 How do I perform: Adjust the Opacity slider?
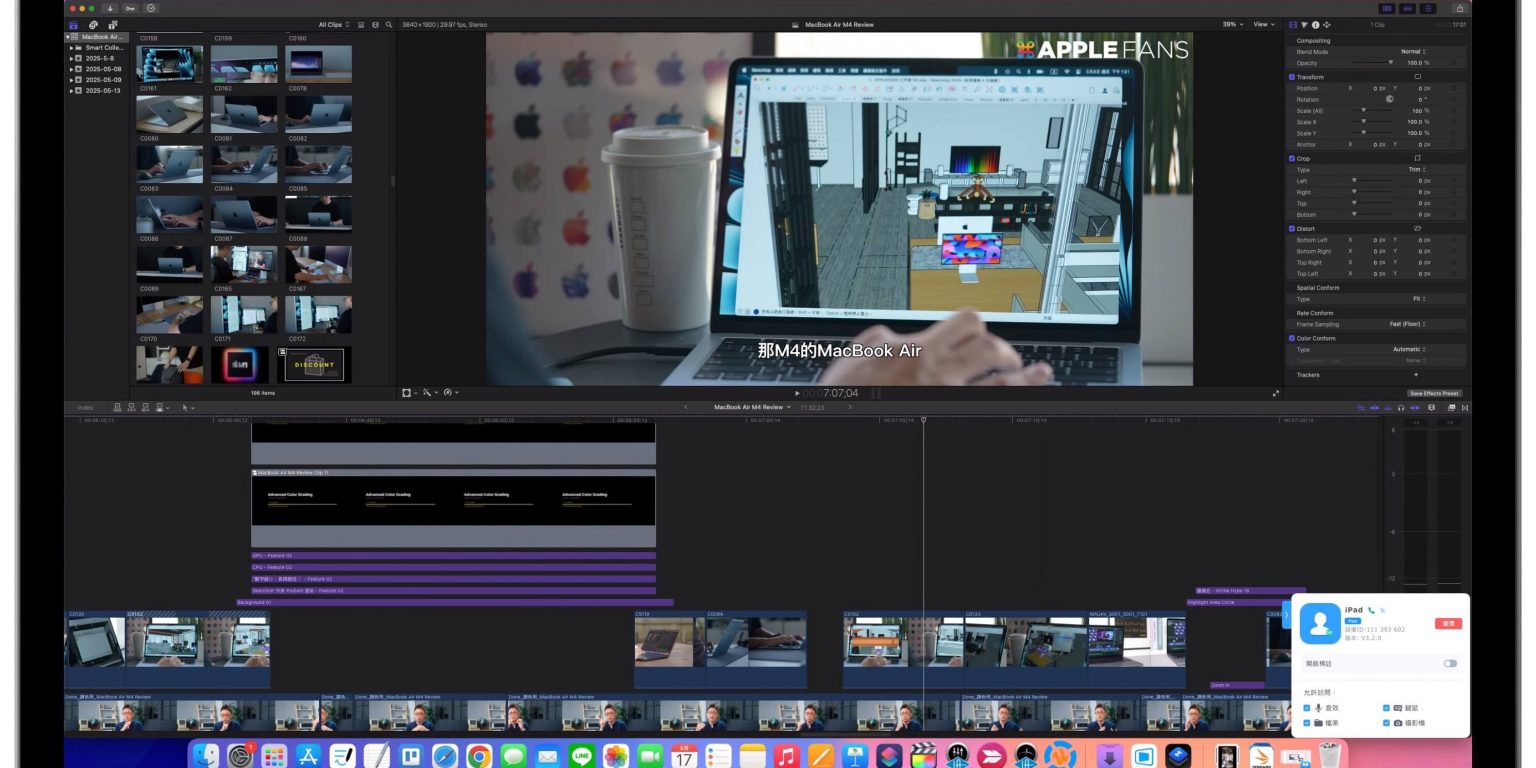pyautogui.click(x=1390, y=63)
